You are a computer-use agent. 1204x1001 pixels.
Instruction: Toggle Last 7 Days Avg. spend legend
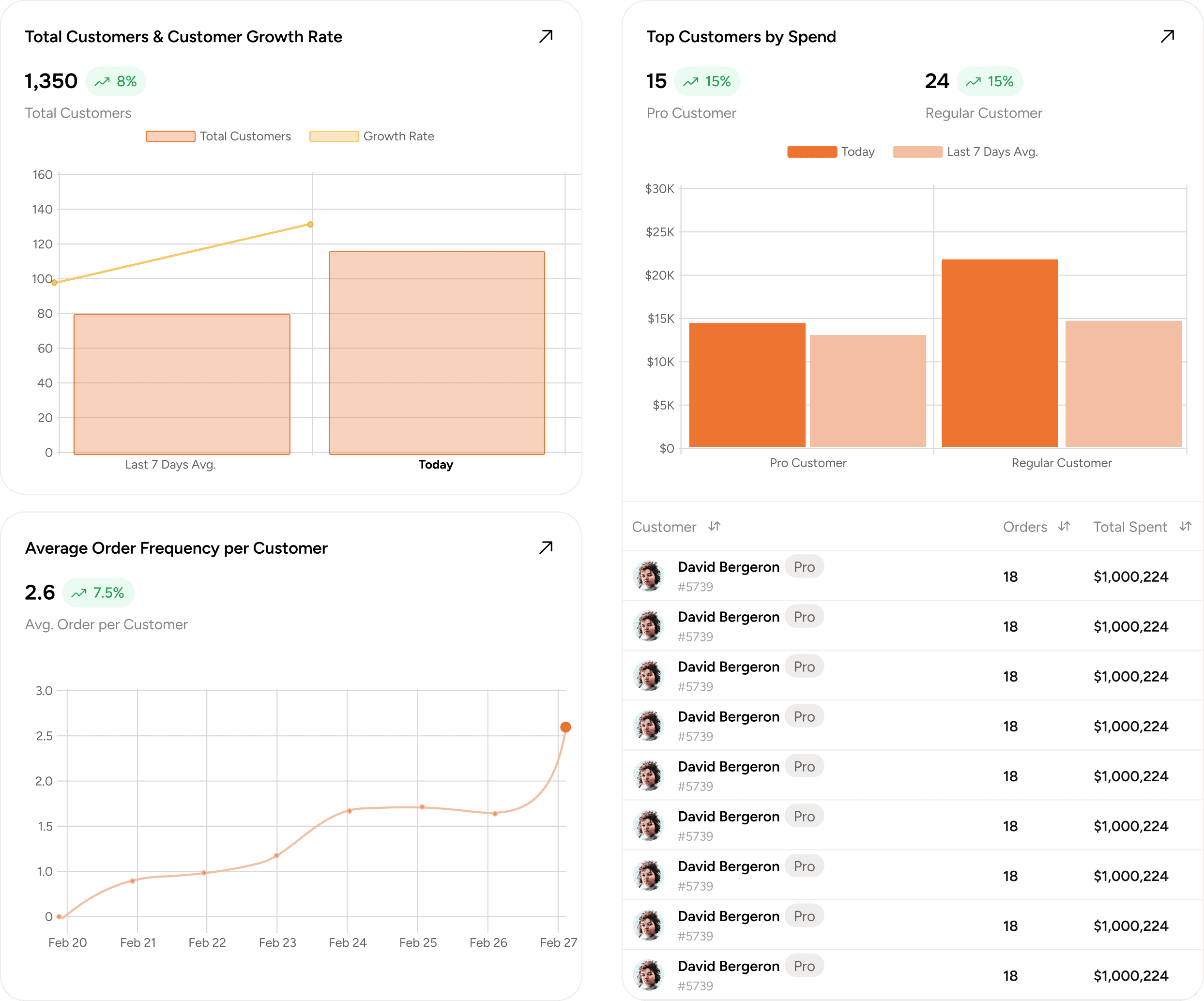(965, 152)
